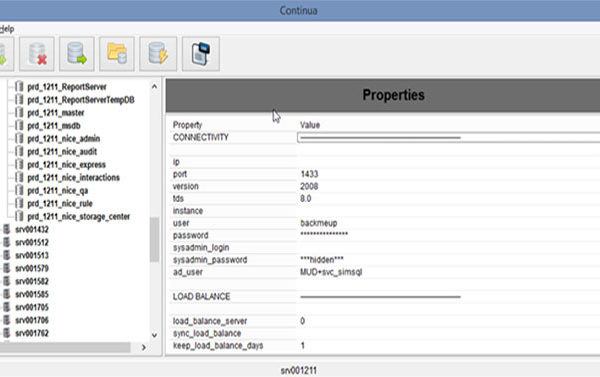The height and width of the screenshot is (377, 600).
Task: Select server srv001705 in tree
Action: (32, 307)
